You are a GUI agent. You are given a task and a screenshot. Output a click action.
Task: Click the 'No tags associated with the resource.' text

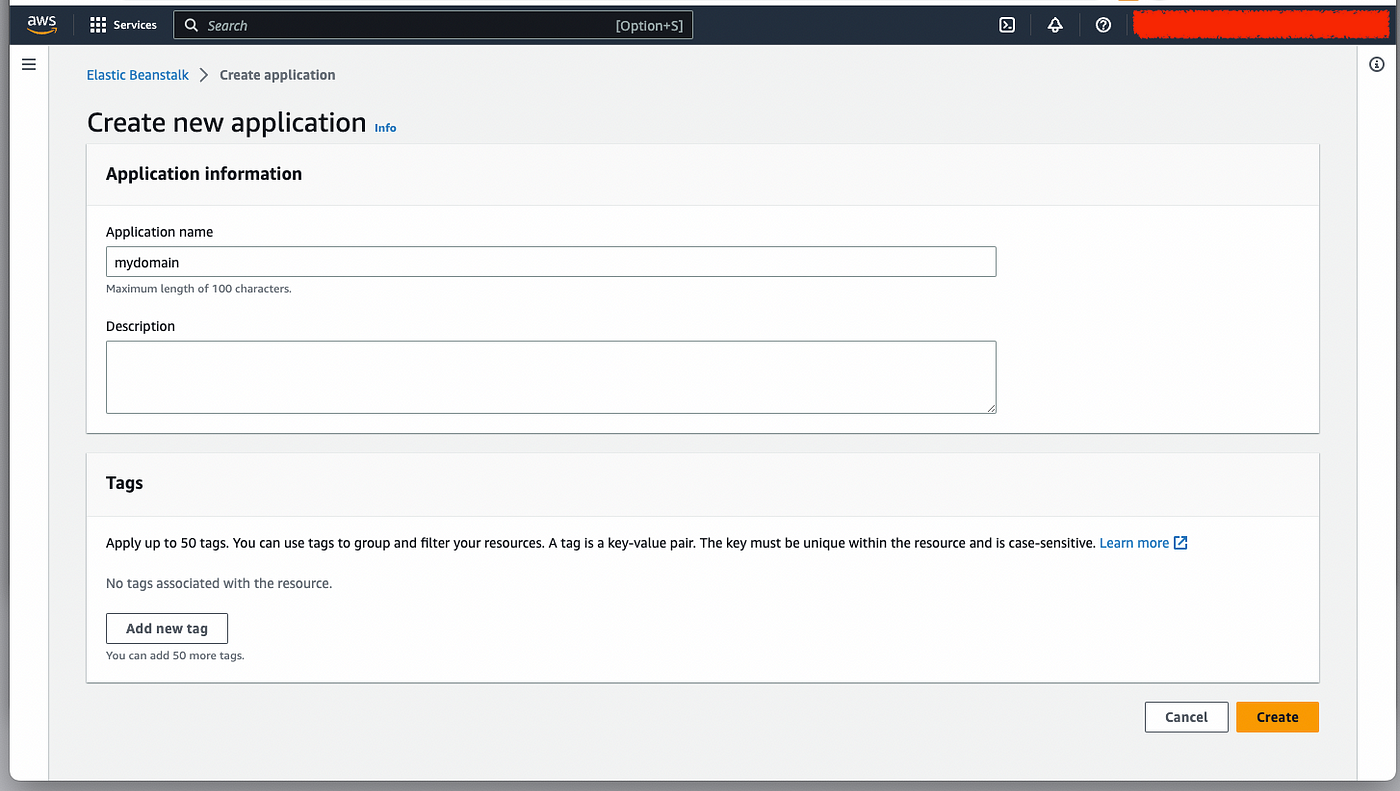click(219, 583)
